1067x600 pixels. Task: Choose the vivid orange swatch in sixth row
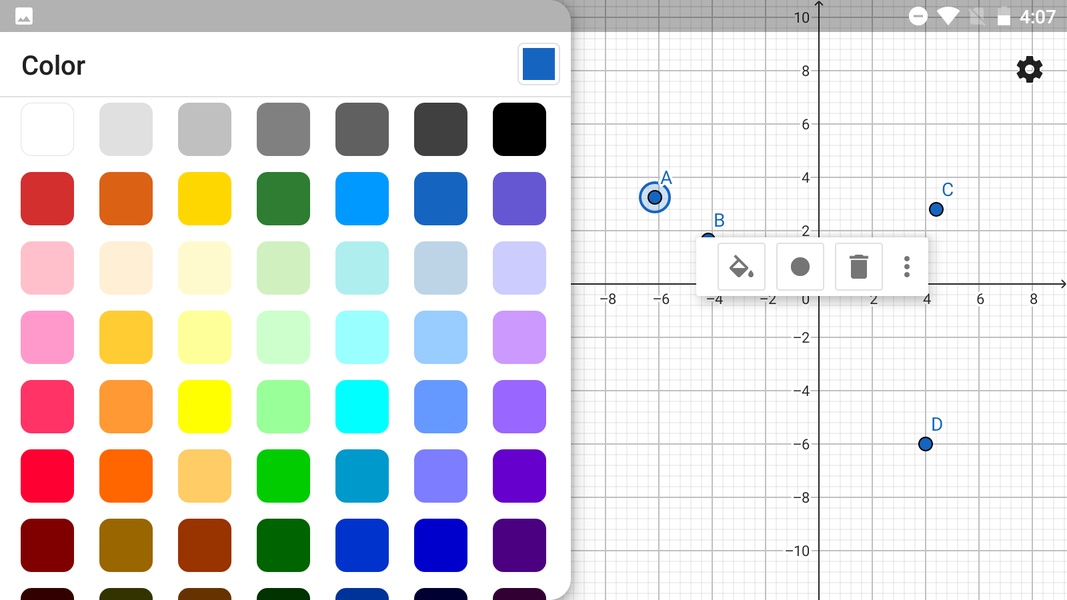point(126,476)
